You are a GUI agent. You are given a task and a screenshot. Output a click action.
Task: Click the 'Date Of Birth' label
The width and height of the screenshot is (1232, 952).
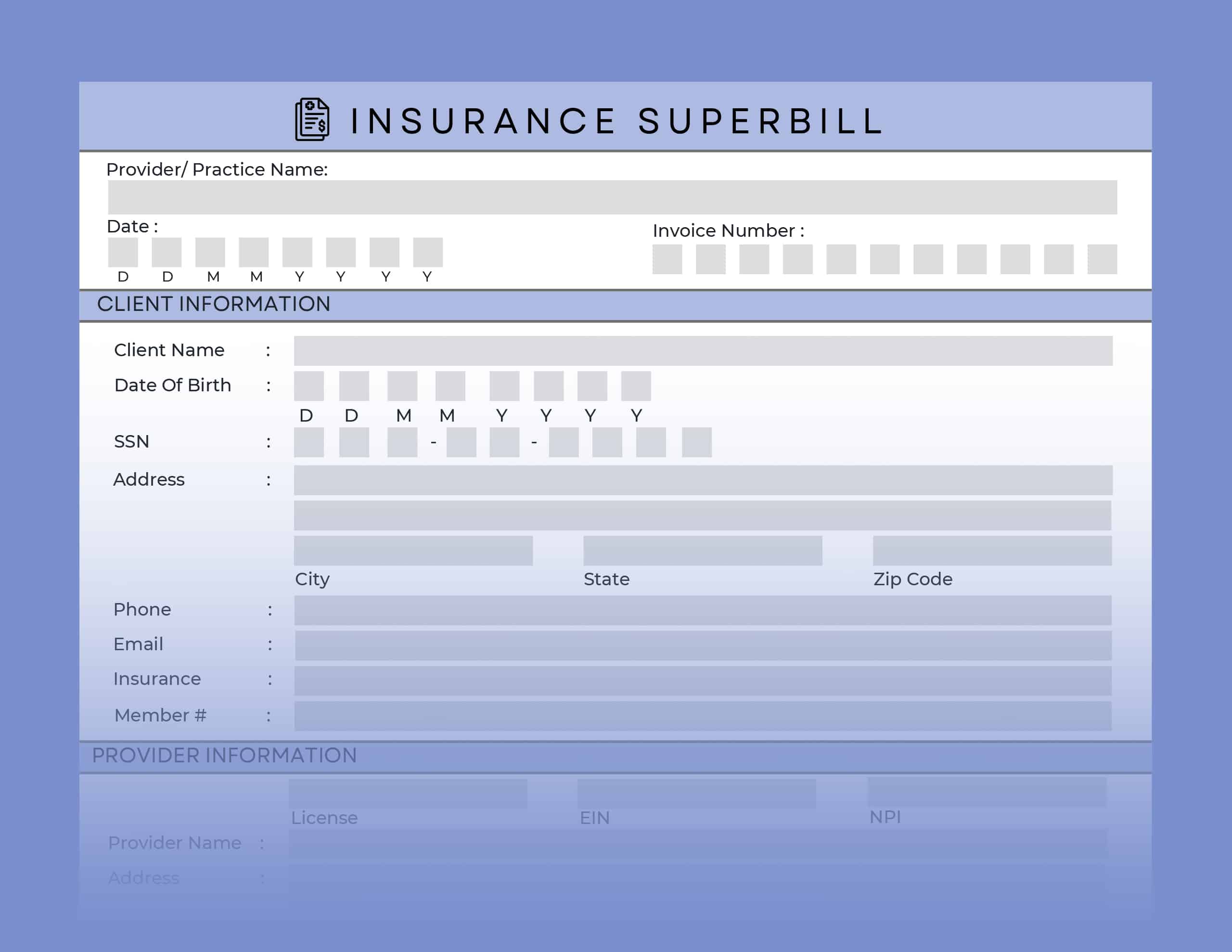pos(173,385)
